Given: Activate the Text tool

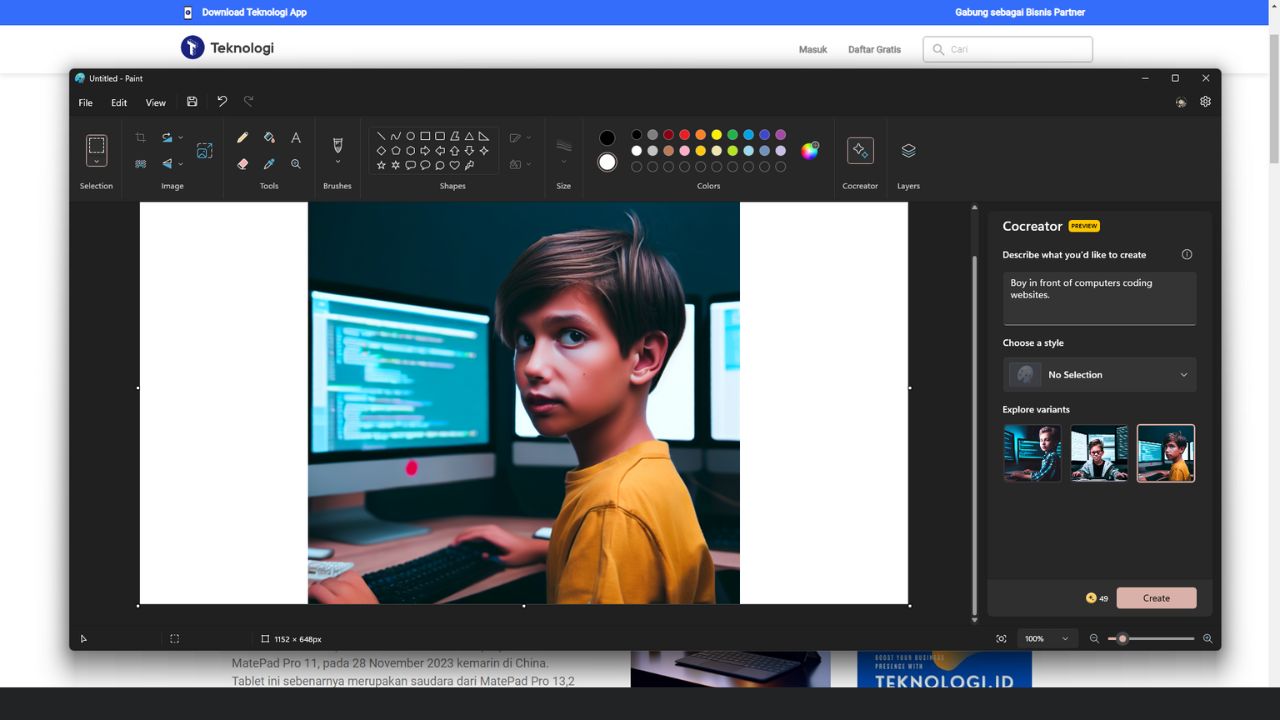Looking at the screenshot, I should (x=296, y=137).
